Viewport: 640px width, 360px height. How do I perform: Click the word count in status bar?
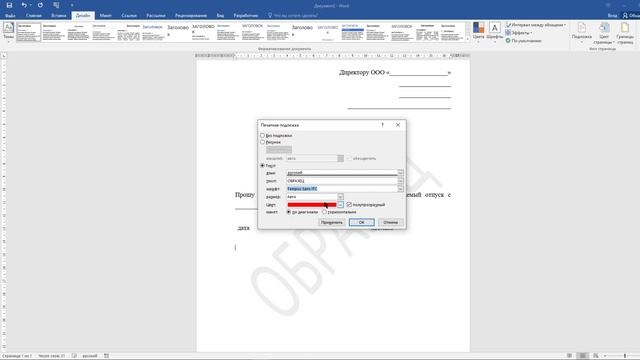(51, 356)
